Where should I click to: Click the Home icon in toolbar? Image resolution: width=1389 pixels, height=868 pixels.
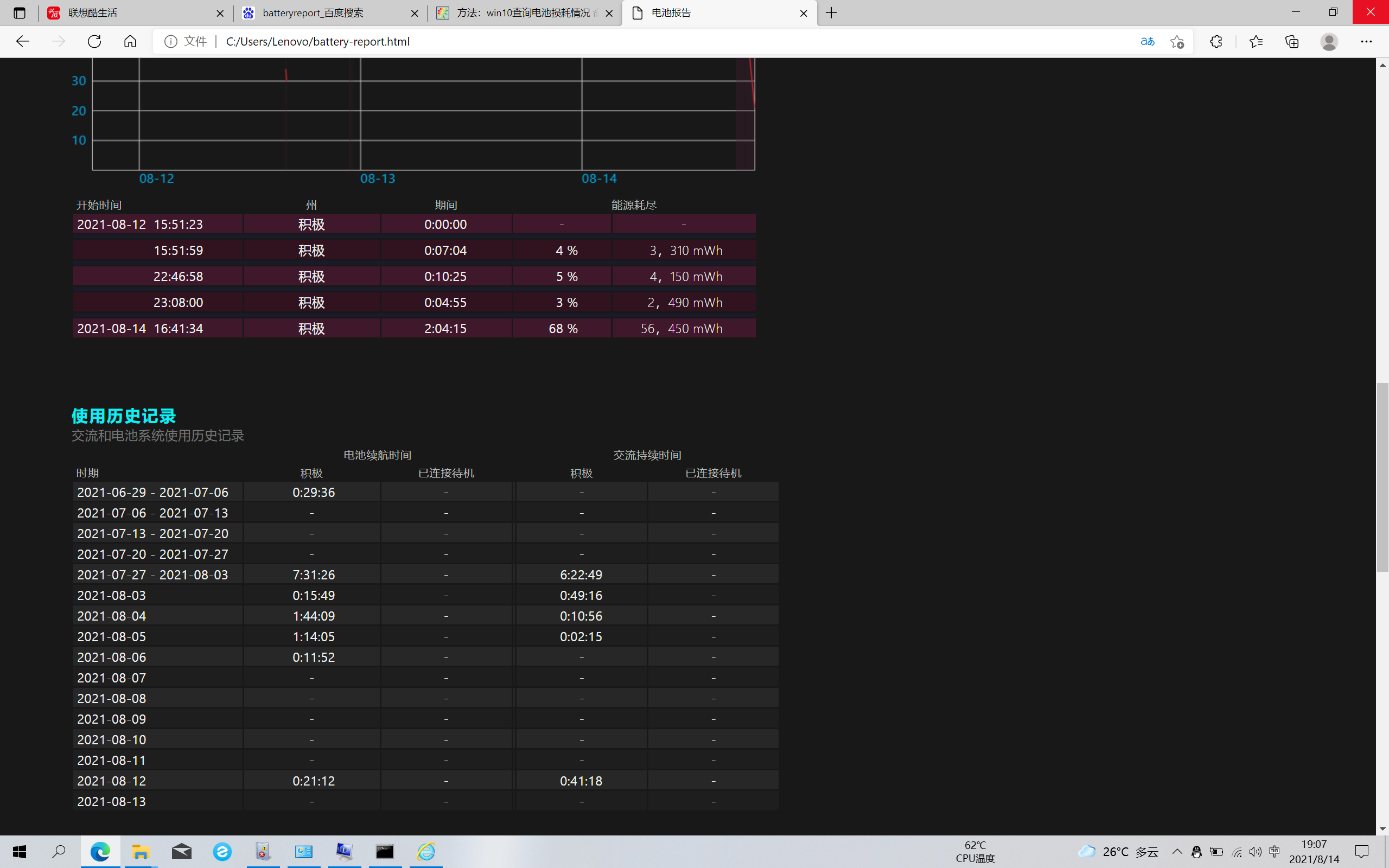click(130, 41)
